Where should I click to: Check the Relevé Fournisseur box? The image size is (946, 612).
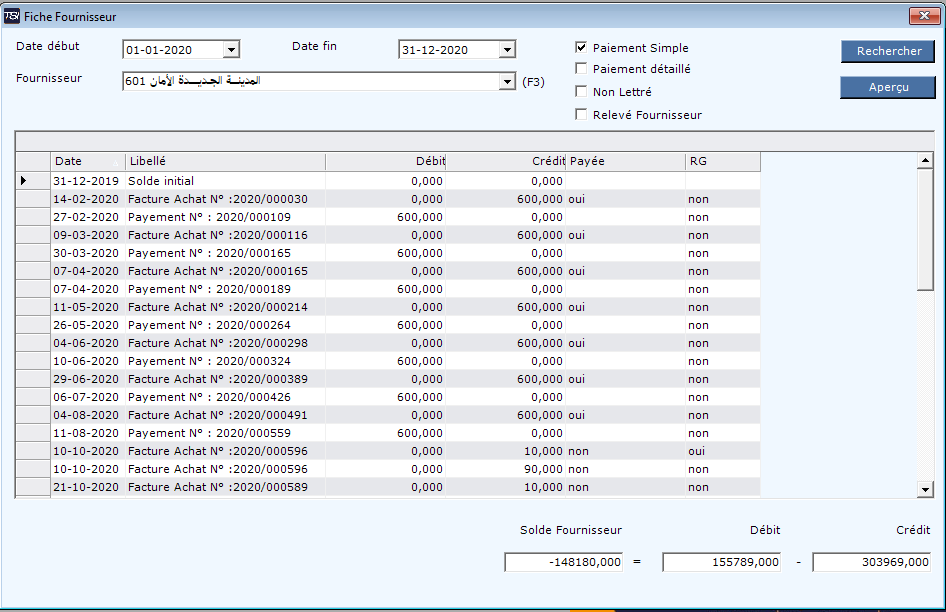click(x=581, y=115)
